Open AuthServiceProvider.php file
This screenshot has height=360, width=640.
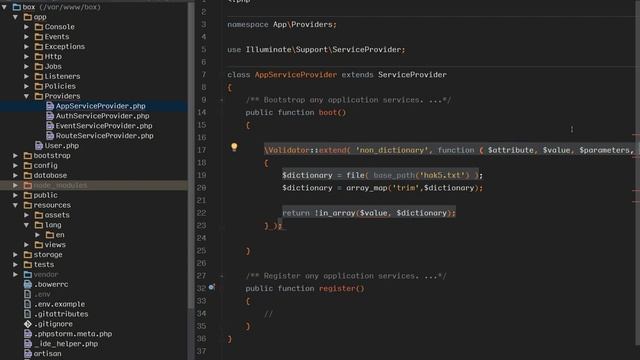coord(102,116)
